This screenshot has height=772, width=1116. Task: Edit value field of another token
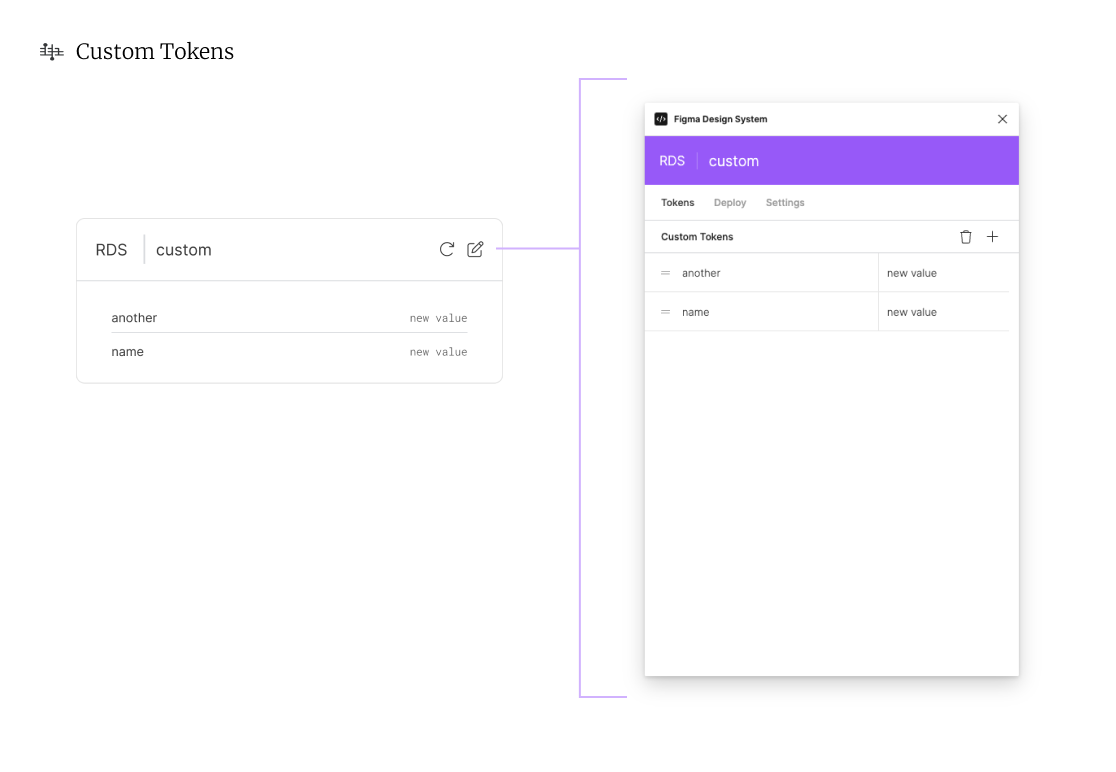click(944, 273)
